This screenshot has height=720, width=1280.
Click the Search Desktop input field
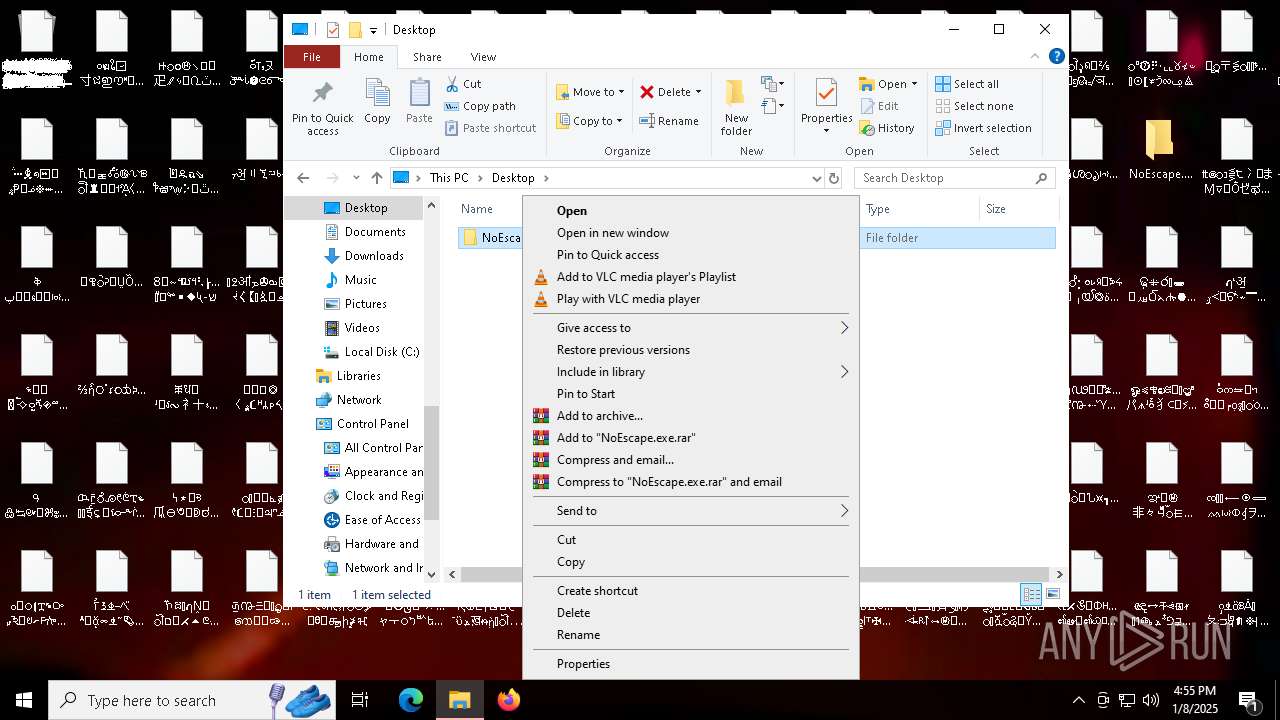pyautogui.click(x=955, y=178)
